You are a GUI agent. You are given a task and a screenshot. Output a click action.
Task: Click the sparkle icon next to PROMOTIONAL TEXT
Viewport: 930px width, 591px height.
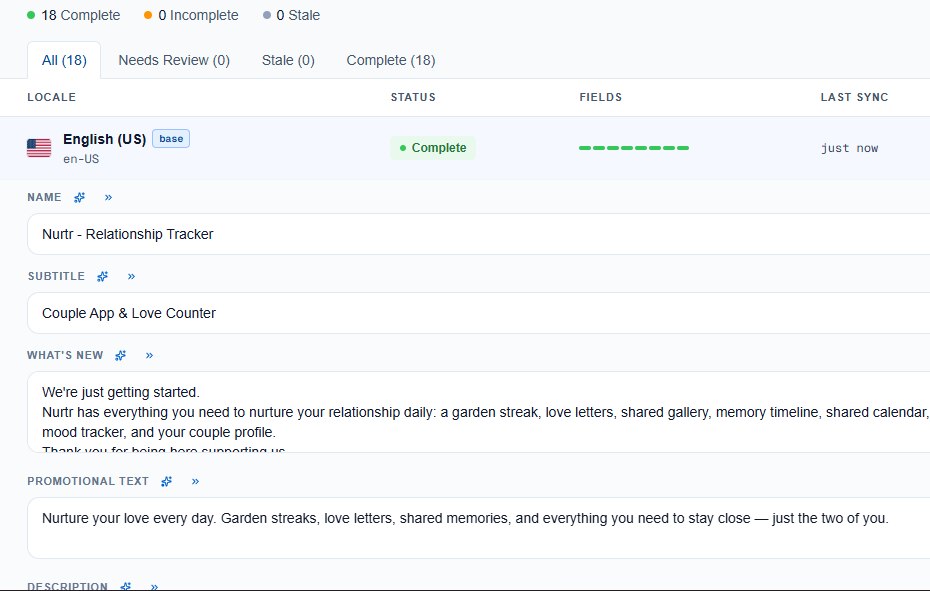(x=167, y=481)
